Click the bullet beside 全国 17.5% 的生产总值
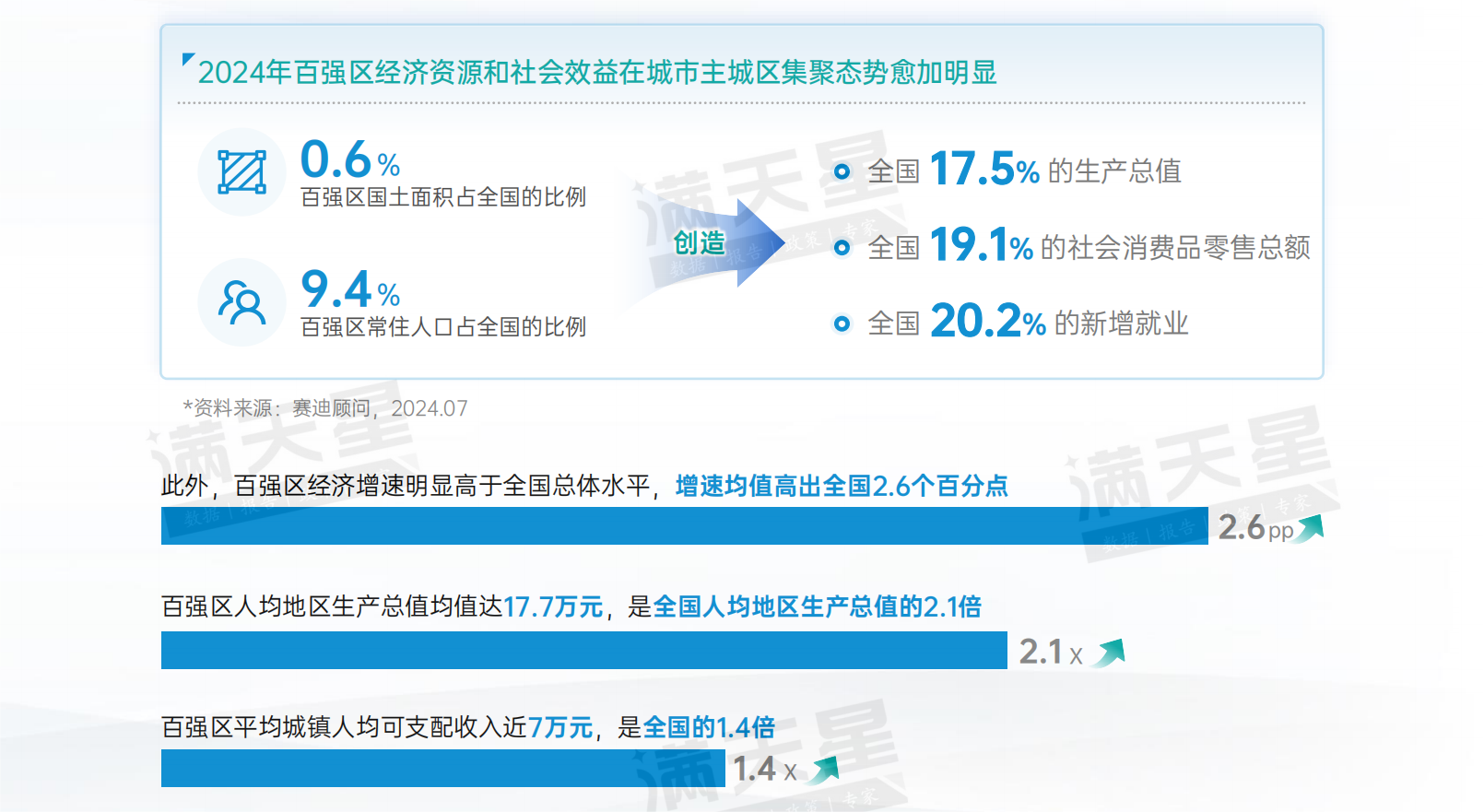1484x812 pixels. point(842,171)
